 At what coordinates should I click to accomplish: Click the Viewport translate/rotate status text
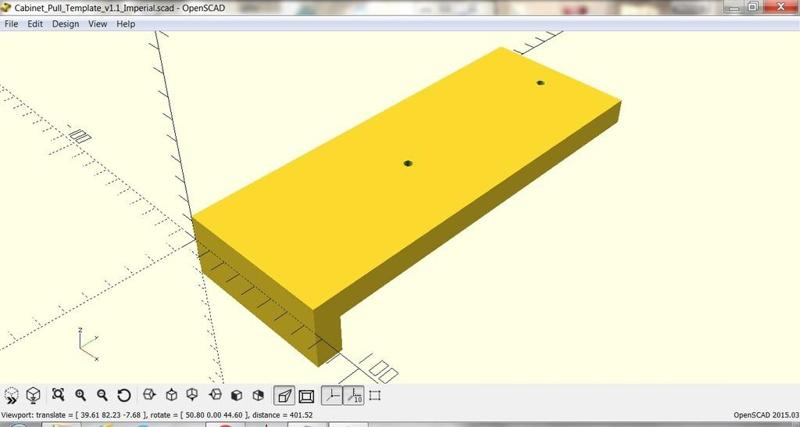pos(158,415)
